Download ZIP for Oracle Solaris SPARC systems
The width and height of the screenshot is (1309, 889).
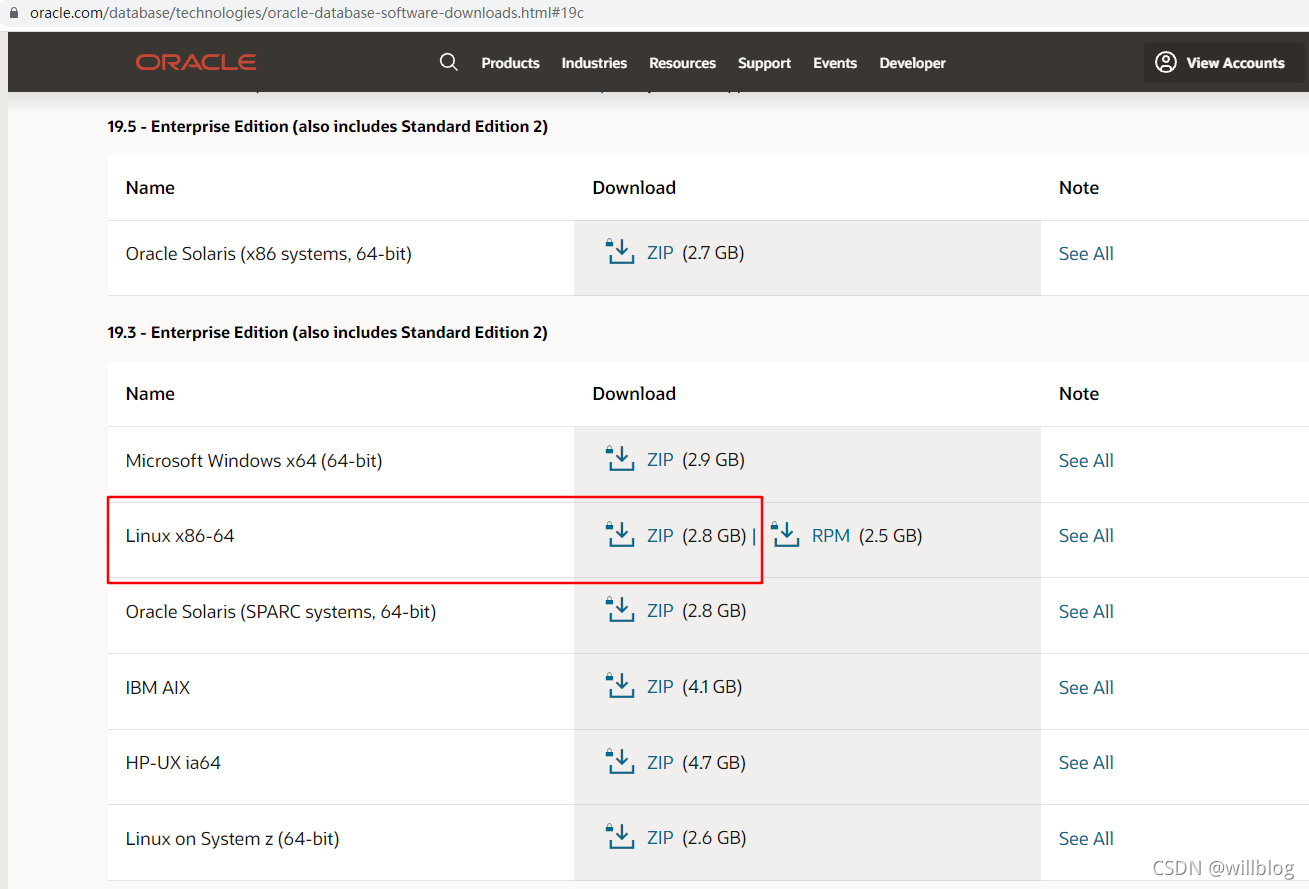point(660,611)
